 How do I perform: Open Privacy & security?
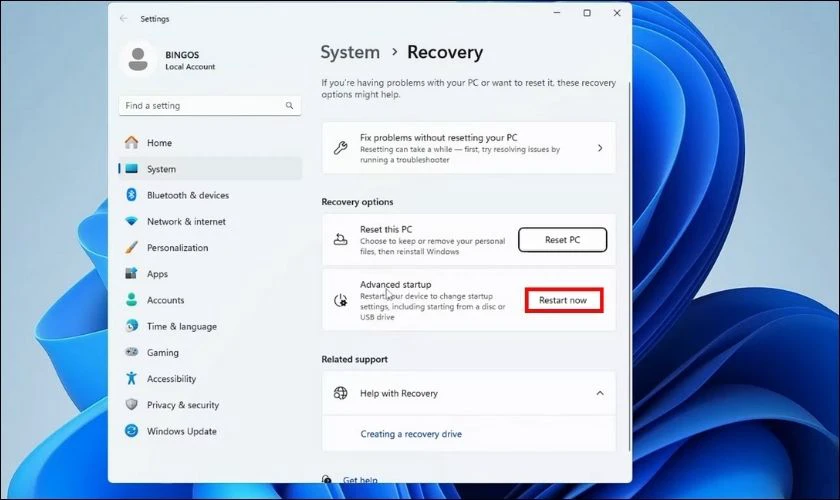[210, 405]
